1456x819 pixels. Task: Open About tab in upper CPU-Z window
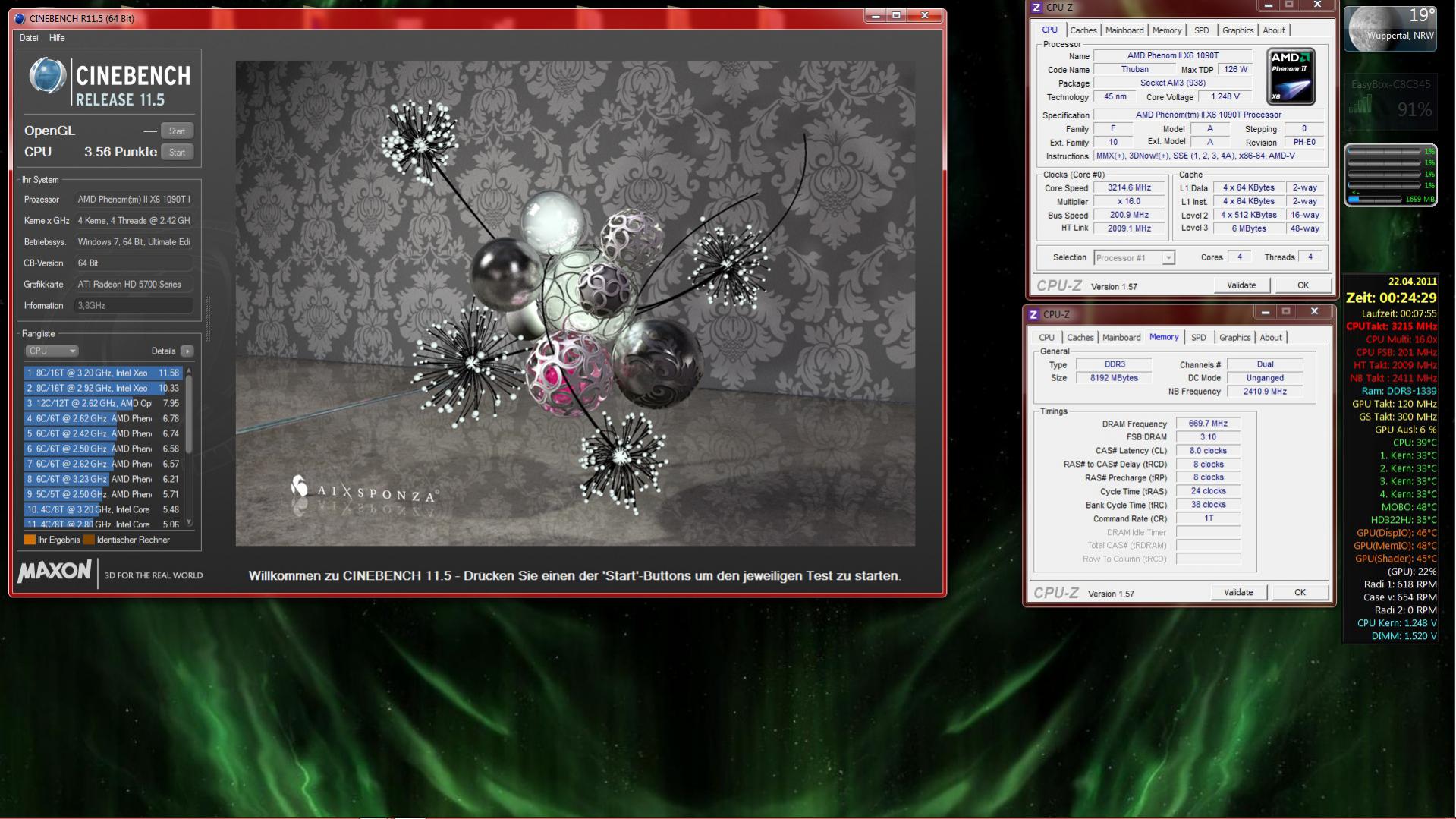point(1274,30)
